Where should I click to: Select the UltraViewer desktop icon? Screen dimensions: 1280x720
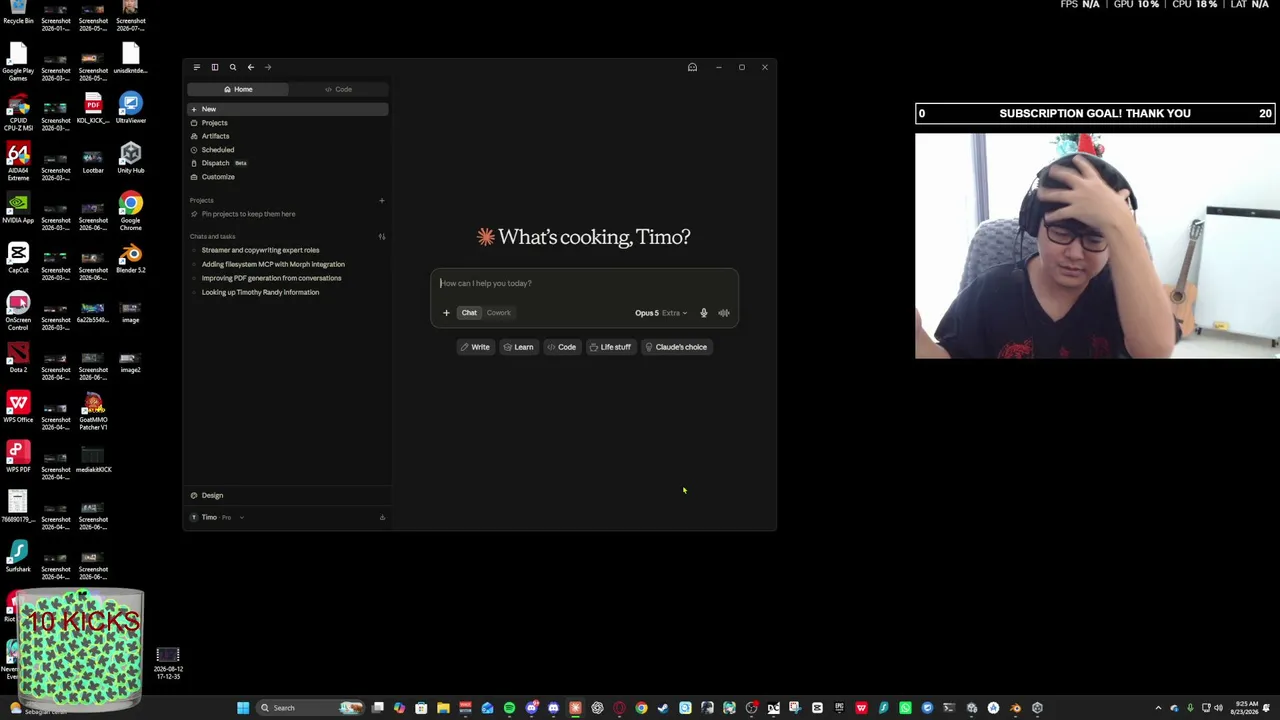click(131, 108)
